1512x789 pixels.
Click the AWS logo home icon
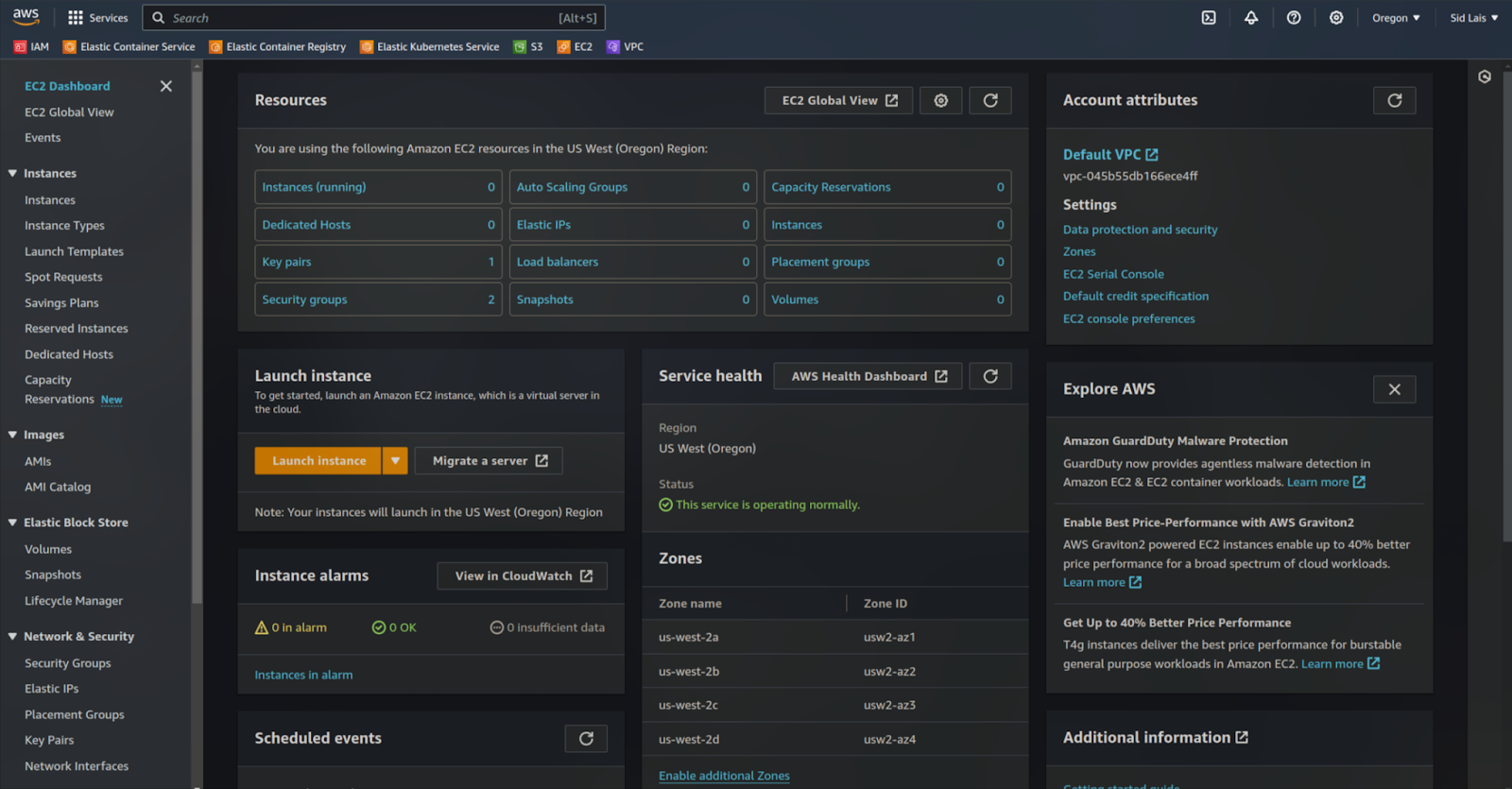[26, 17]
